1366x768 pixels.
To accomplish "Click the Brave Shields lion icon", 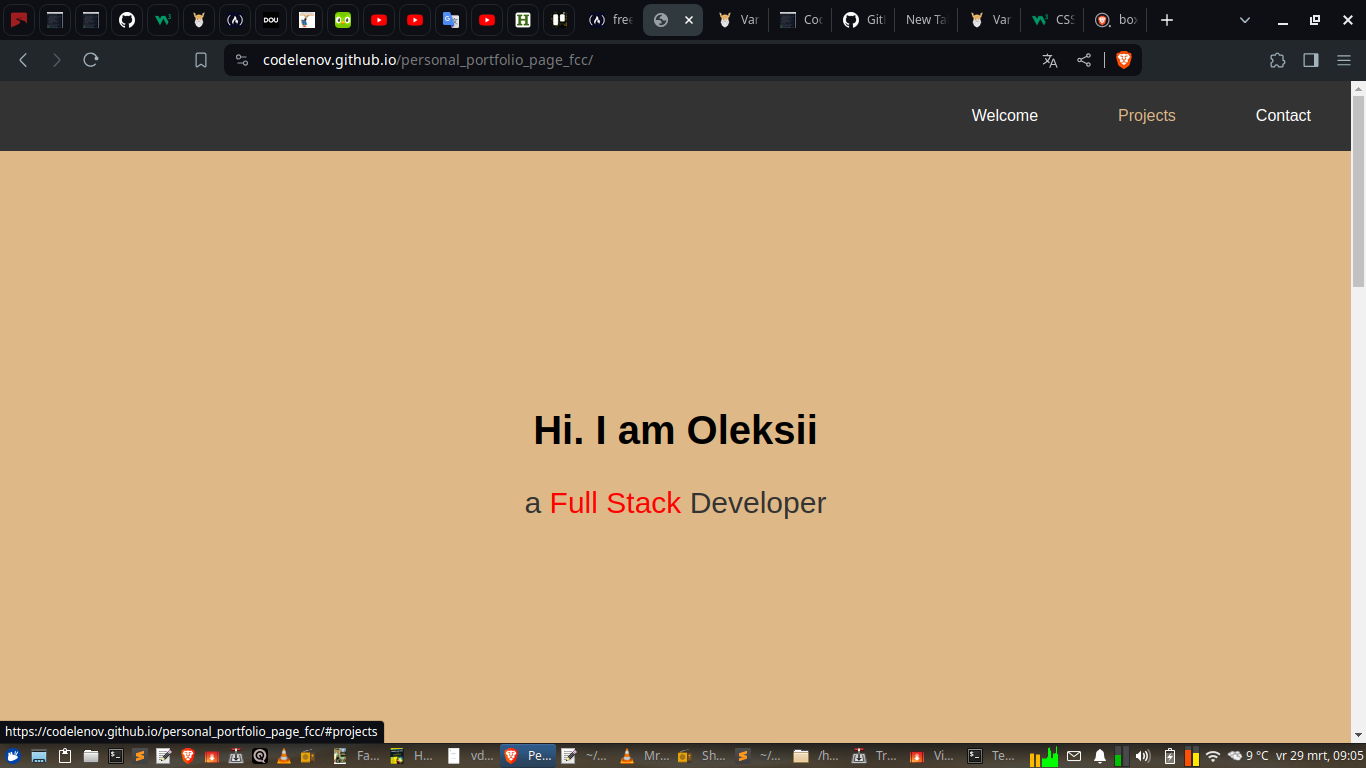I will (x=1123, y=60).
